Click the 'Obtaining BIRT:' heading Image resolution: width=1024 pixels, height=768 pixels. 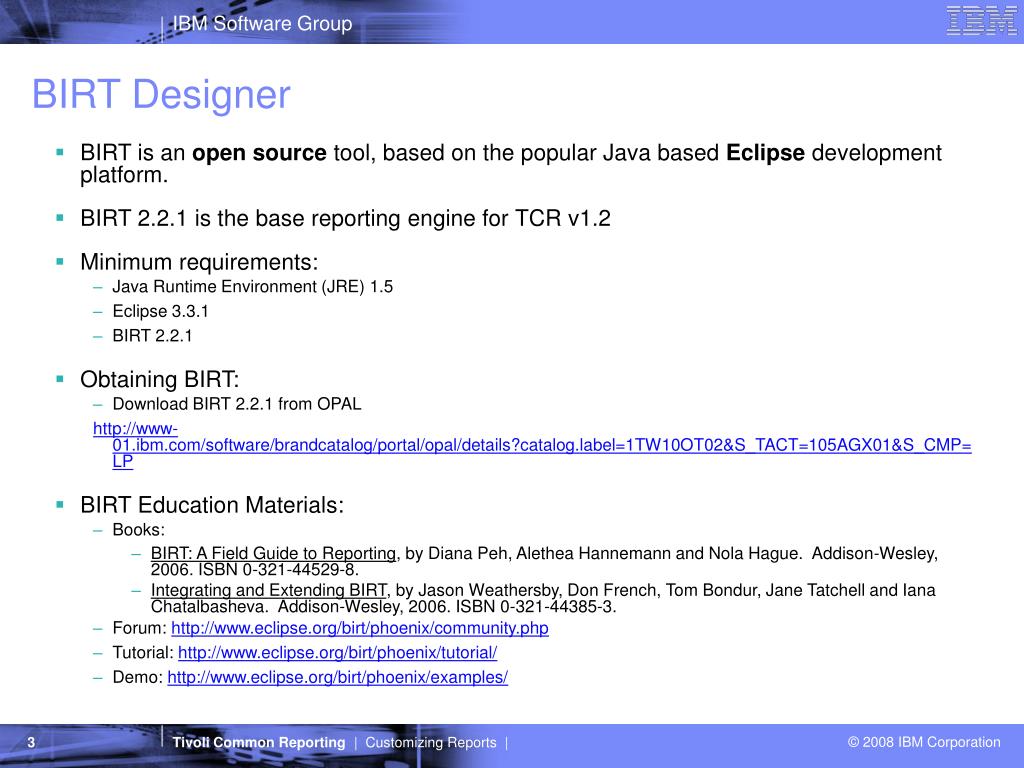tap(160, 379)
